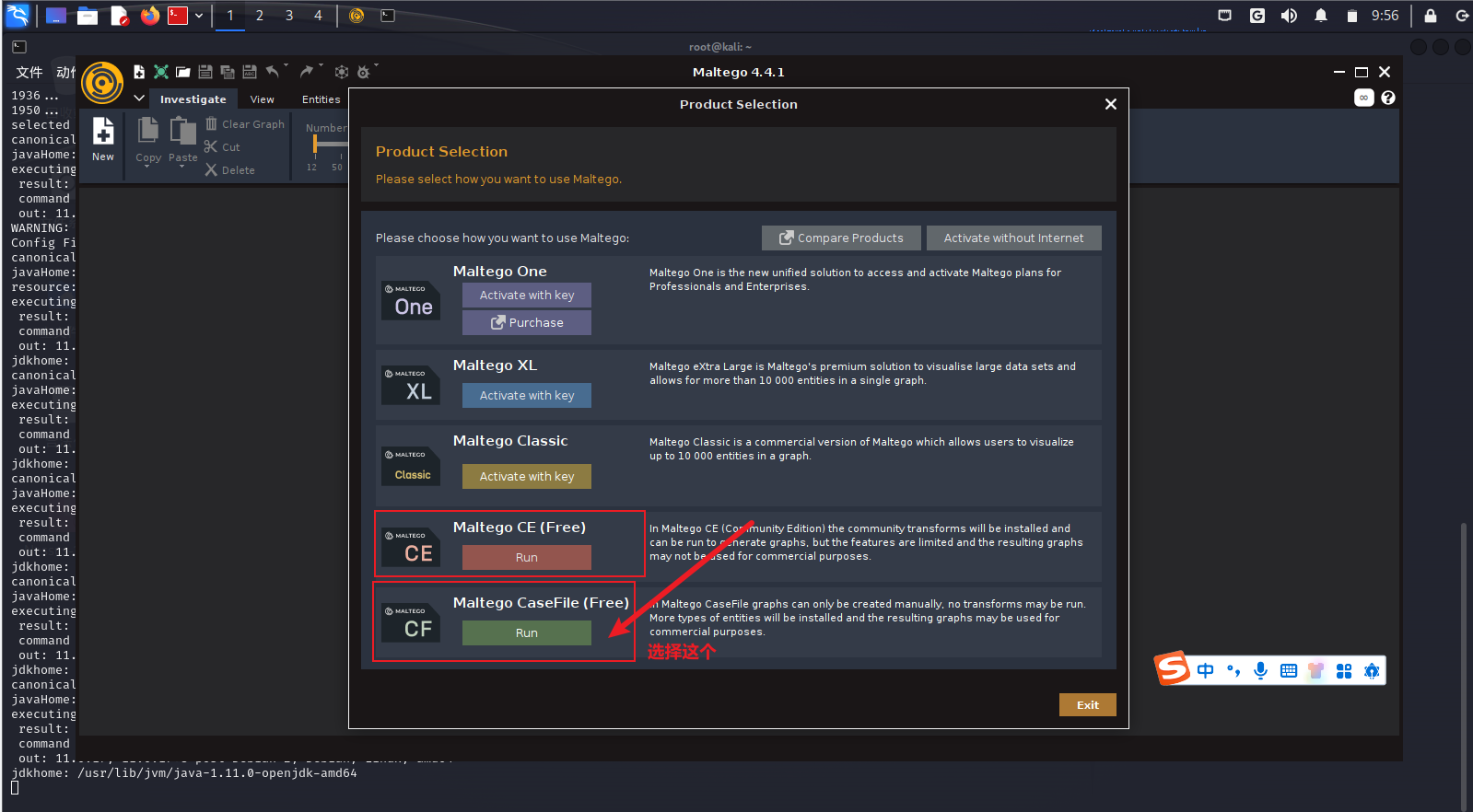Open the red terminal launcher in panel
1473x812 pixels.
[x=178, y=16]
